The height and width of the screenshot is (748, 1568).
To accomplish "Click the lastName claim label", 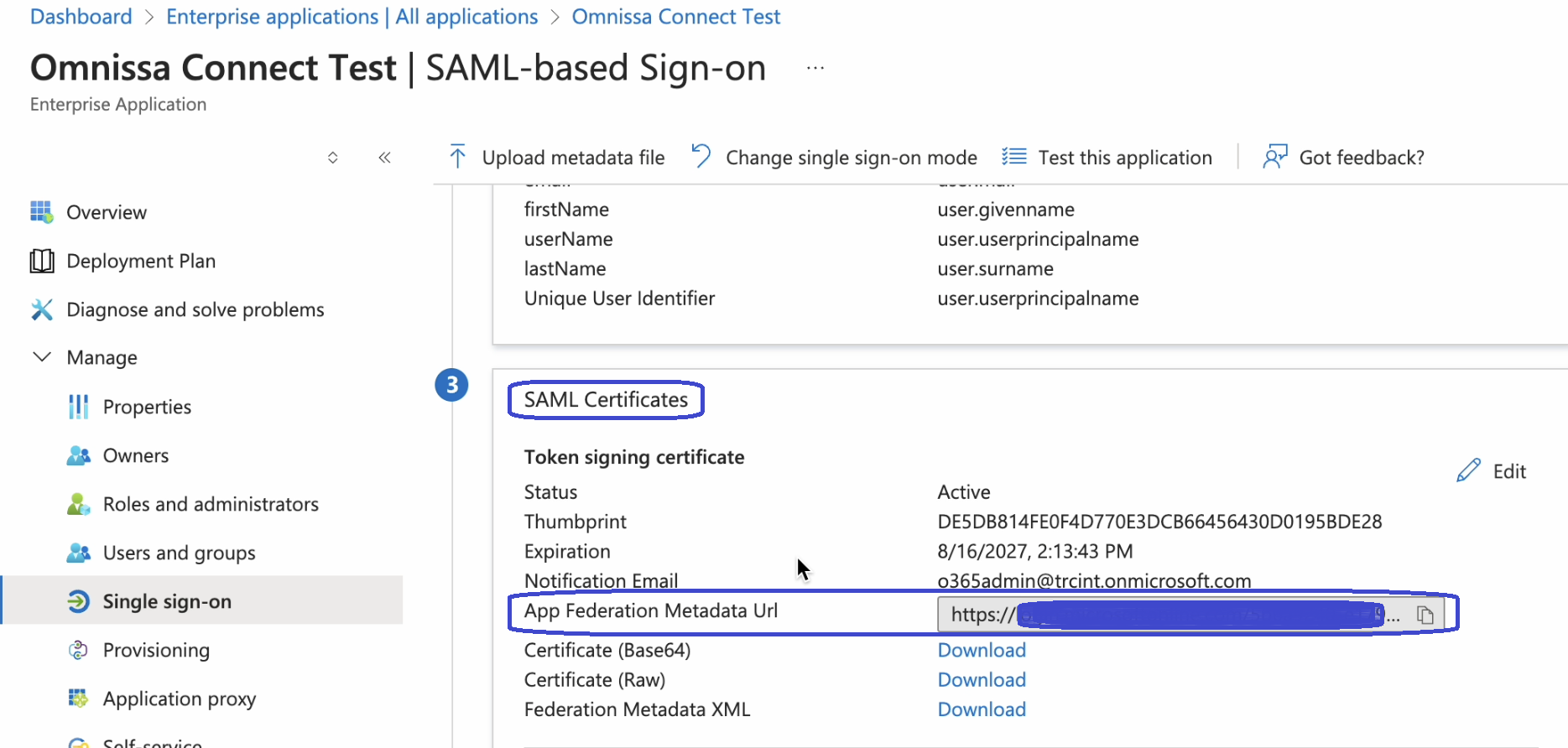I will (565, 268).
